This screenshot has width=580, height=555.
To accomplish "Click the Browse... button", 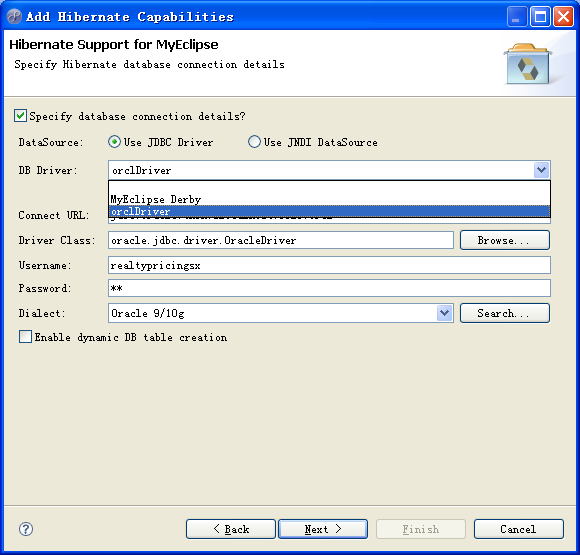I will tap(505, 240).
